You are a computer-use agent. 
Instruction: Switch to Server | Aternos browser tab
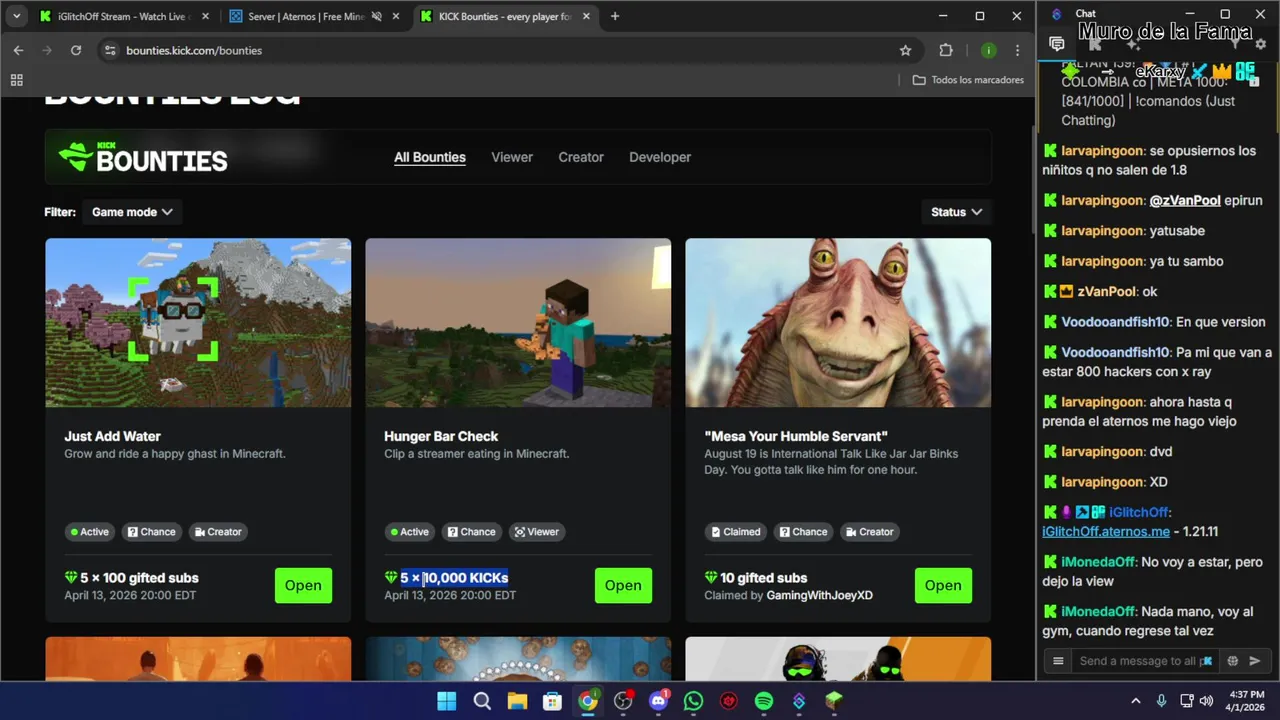coord(312,16)
